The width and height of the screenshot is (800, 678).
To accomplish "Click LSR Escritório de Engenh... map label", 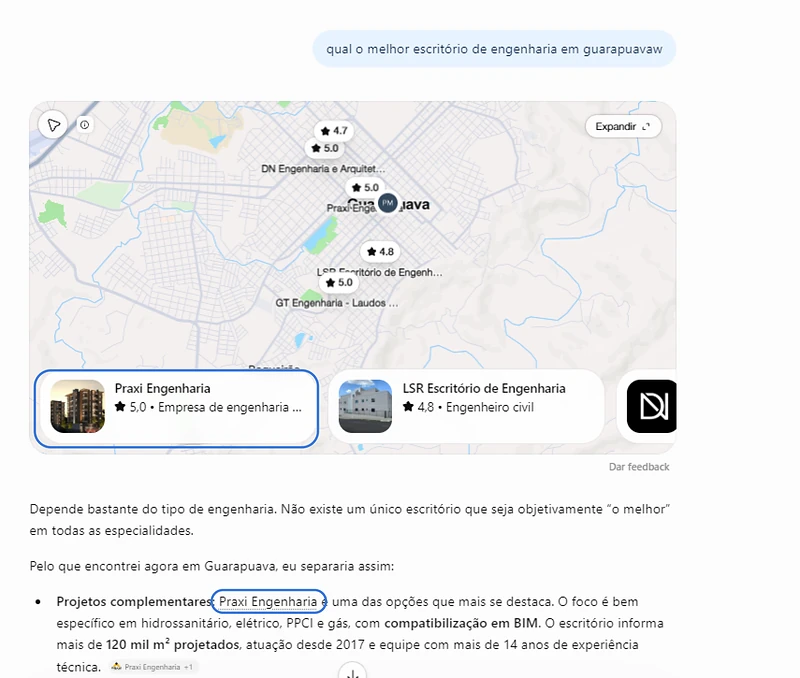I will (x=380, y=272).
